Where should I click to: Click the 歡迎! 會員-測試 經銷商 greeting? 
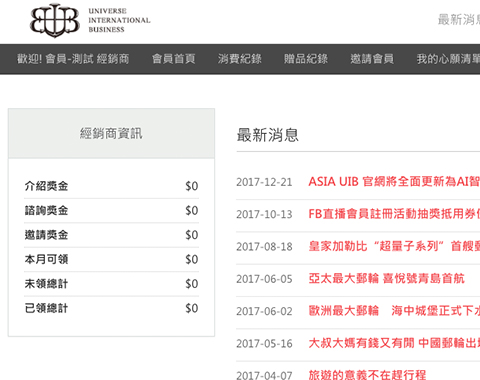[x=73, y=59]
